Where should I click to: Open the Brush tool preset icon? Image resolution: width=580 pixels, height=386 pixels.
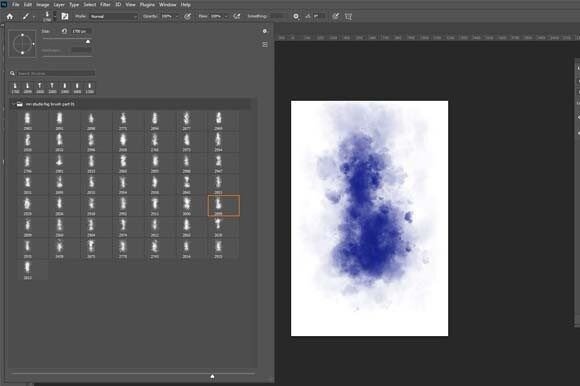[x=26, y=16]
